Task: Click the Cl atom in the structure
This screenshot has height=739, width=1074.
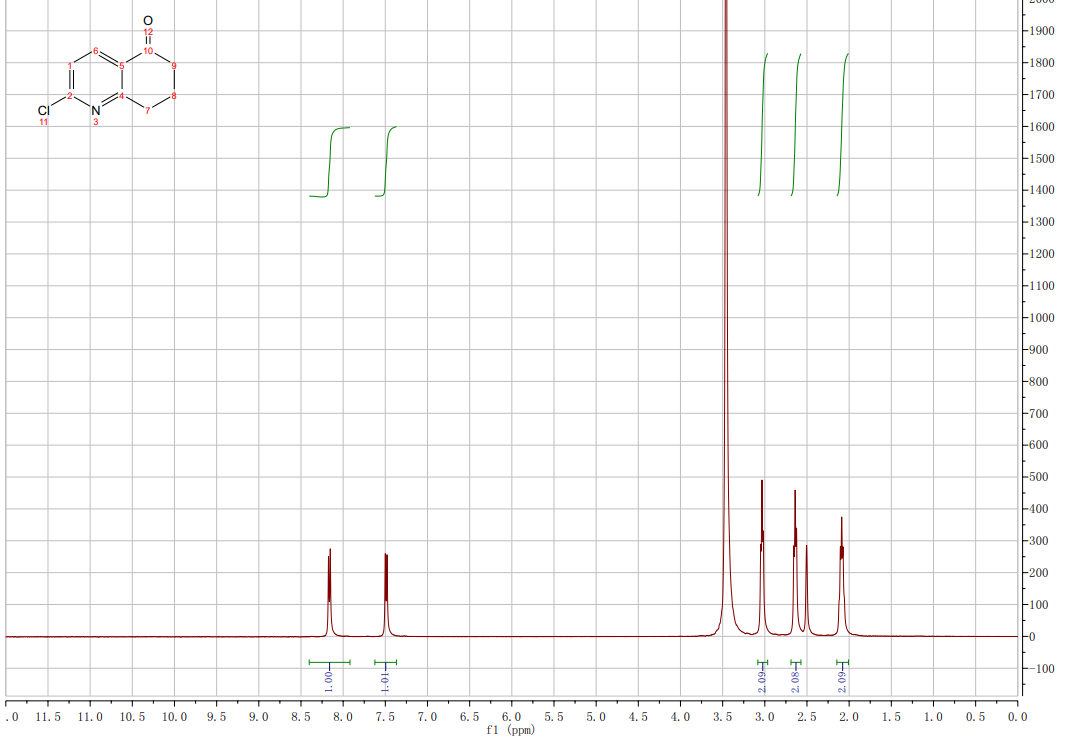Action: click(43, 109)
